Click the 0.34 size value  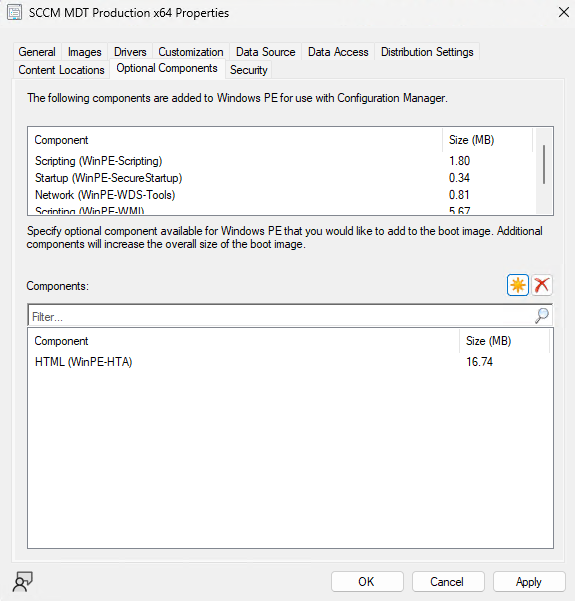pos(459,178)
